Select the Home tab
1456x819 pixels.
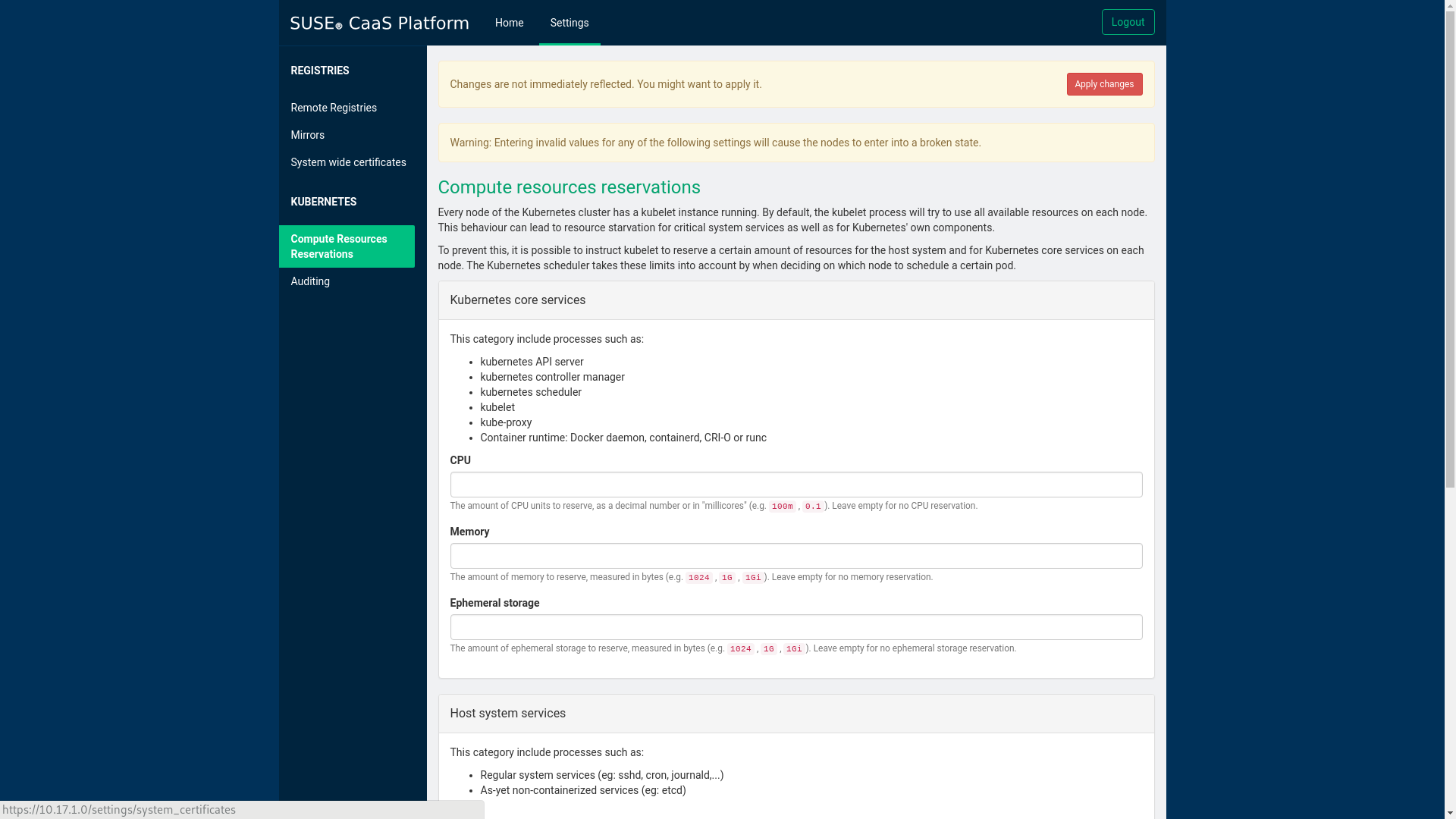[509, 22]
